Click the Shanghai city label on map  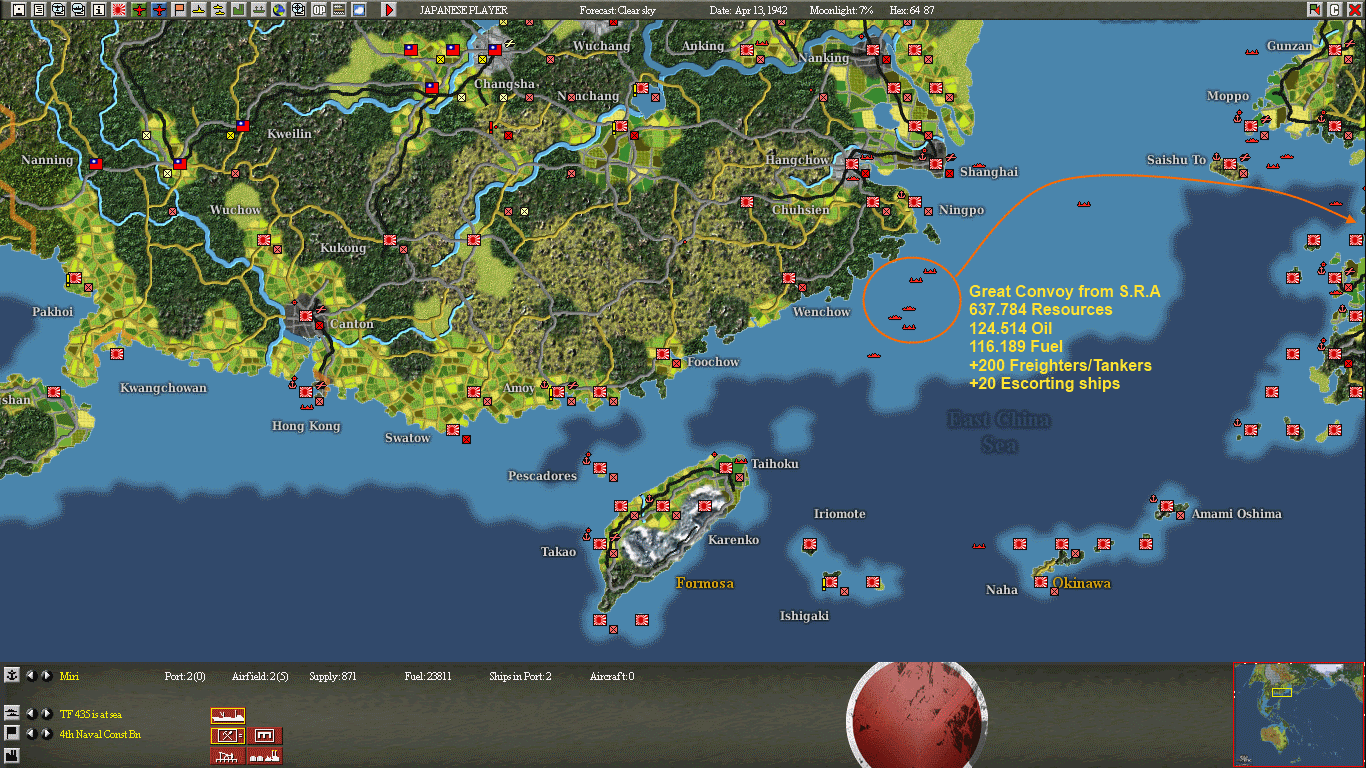click(989, 172)
